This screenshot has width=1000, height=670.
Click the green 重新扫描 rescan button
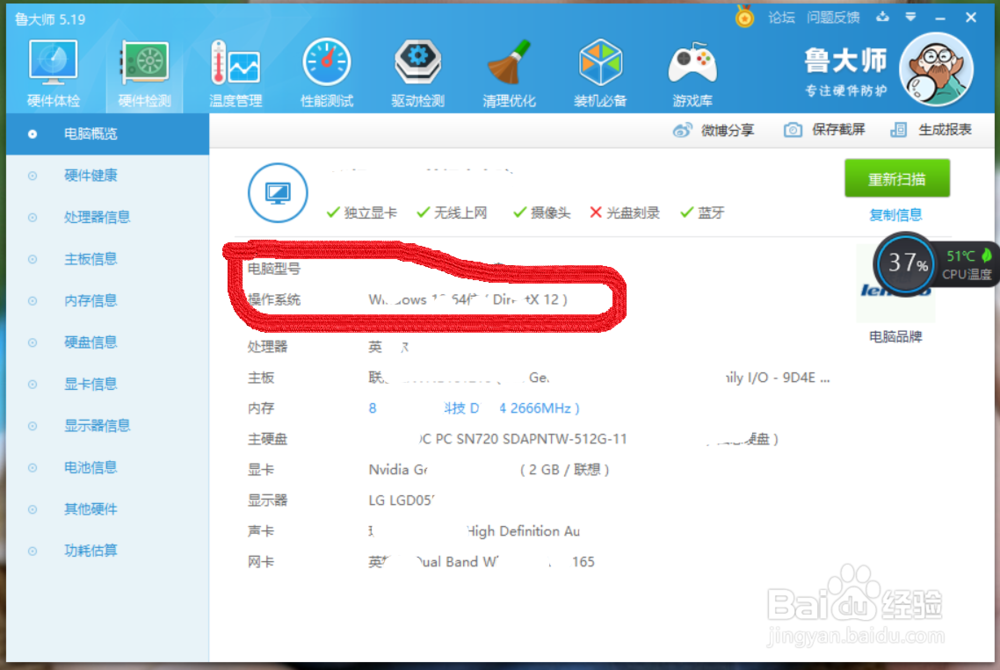897,178
